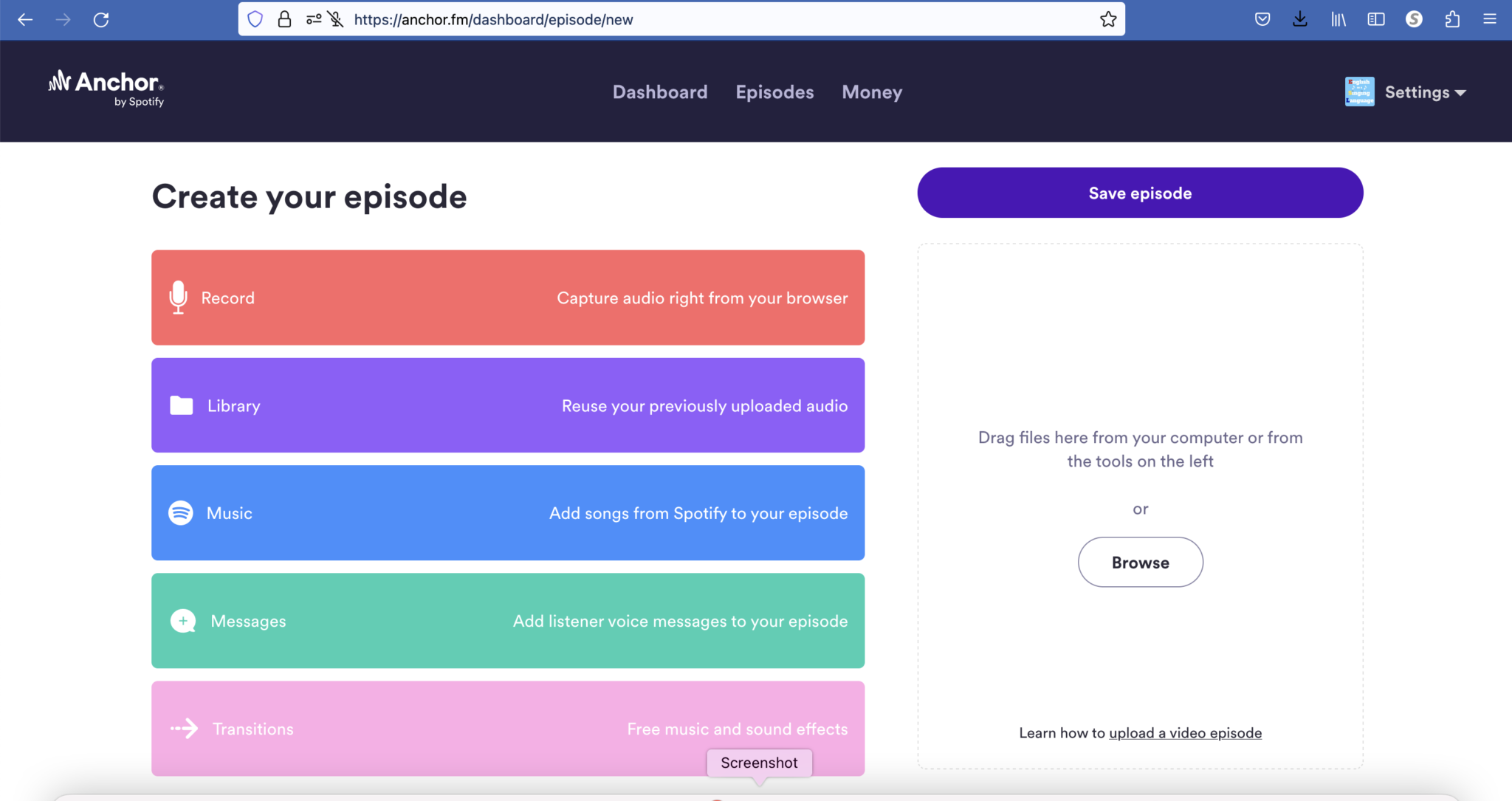Navigate to the Money section
Image resolution: width=1512 pixels, height=801 pixels.
point(871,92)
